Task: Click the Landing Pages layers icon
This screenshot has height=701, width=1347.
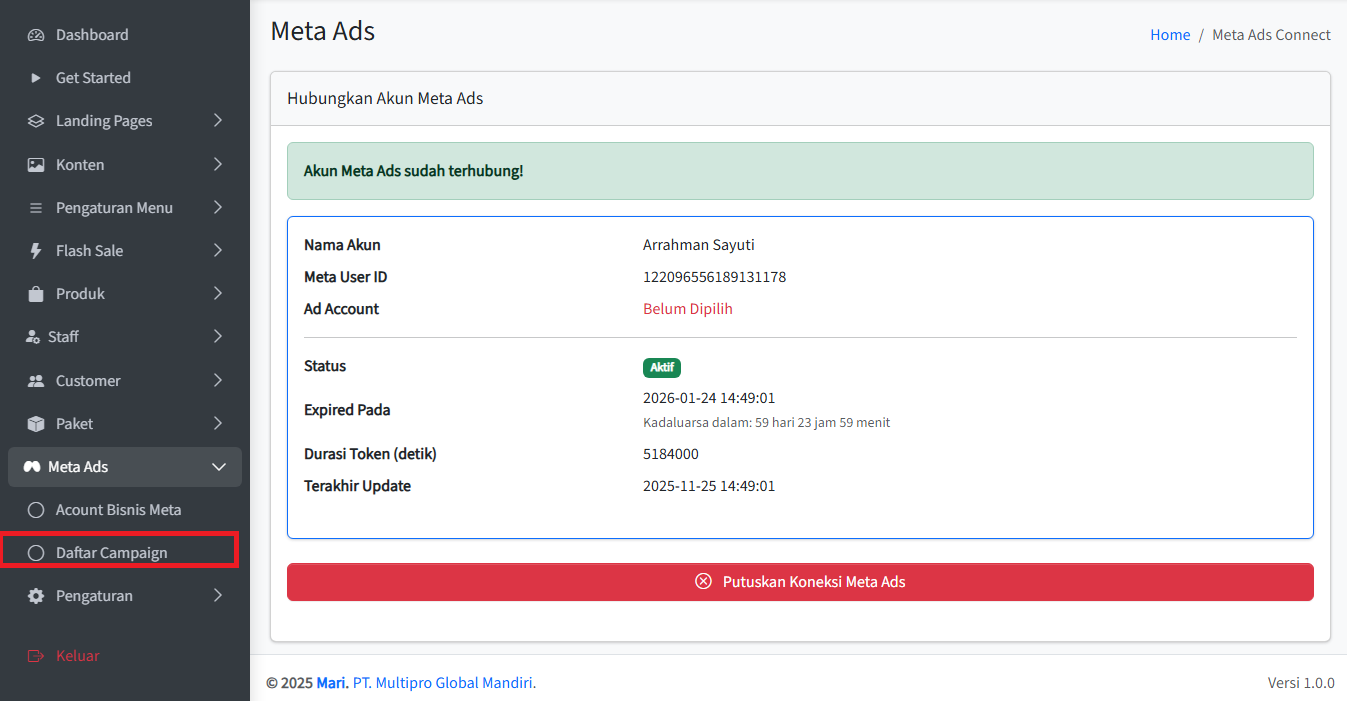Action: [x=36, y=121]
